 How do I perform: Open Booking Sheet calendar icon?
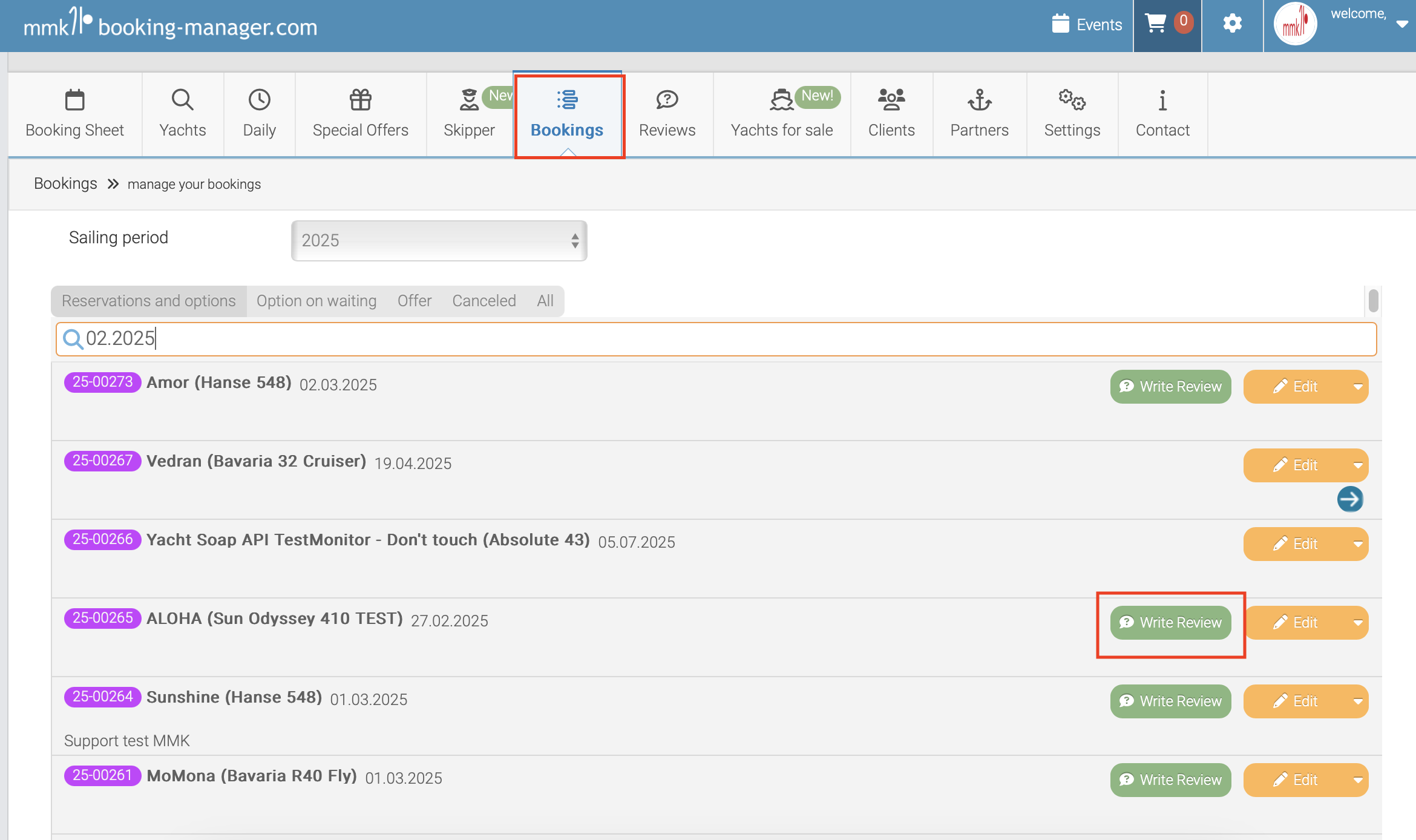74,100
